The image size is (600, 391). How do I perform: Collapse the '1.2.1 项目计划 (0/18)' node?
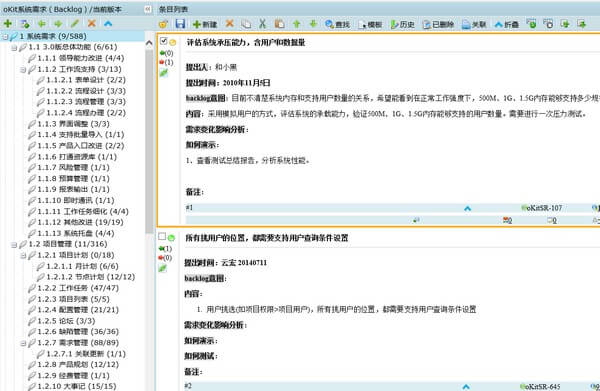point(23,256)
